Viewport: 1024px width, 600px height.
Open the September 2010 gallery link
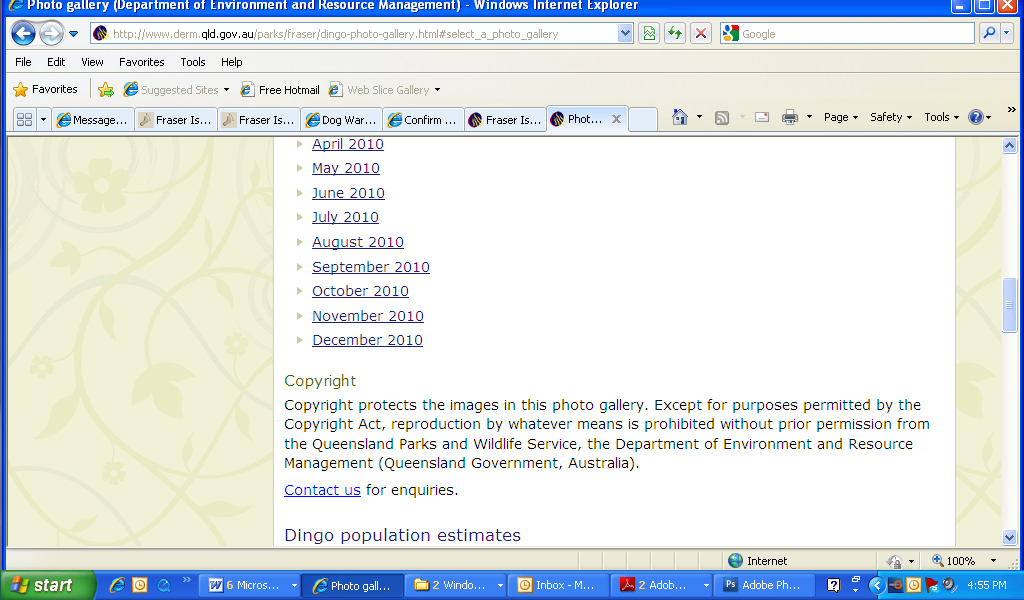[370, 267]
